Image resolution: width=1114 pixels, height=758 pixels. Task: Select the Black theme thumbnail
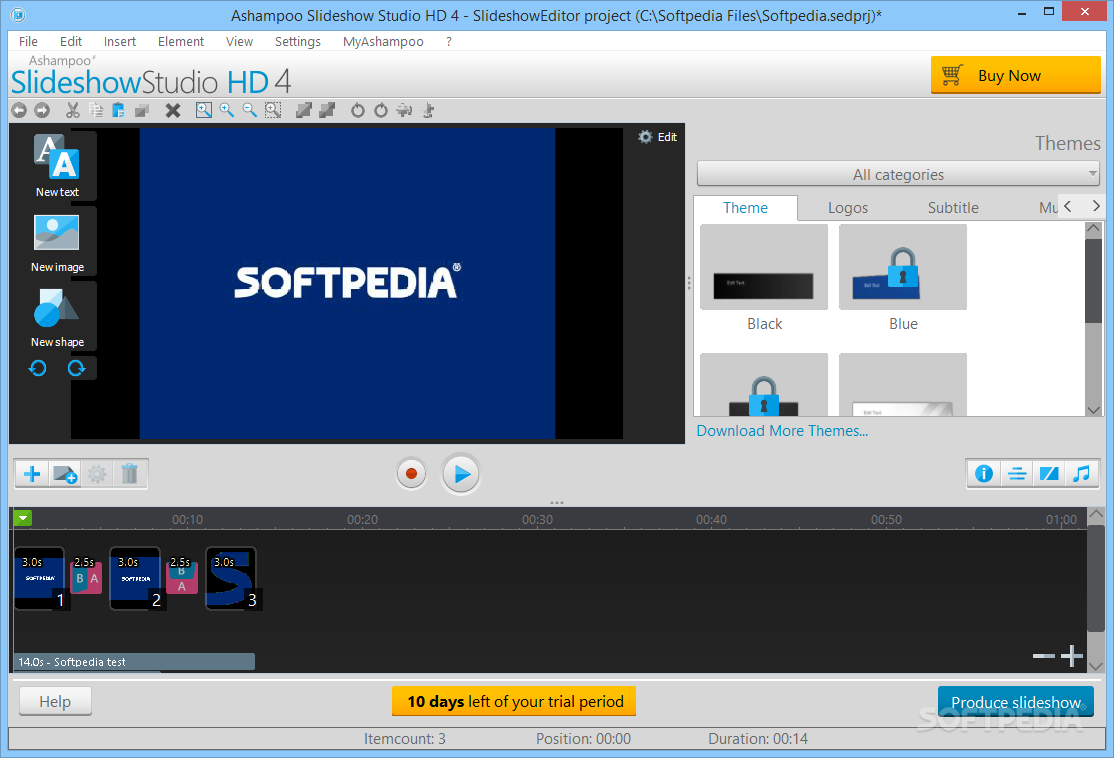pyautogui.click(x=764, y=267)
